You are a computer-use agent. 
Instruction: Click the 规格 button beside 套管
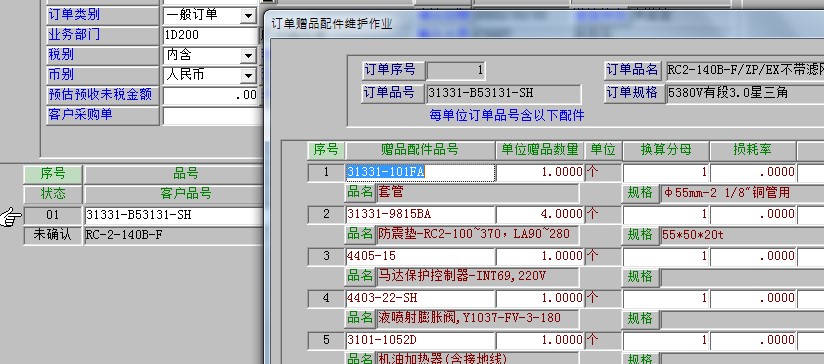tap(640, 193)
